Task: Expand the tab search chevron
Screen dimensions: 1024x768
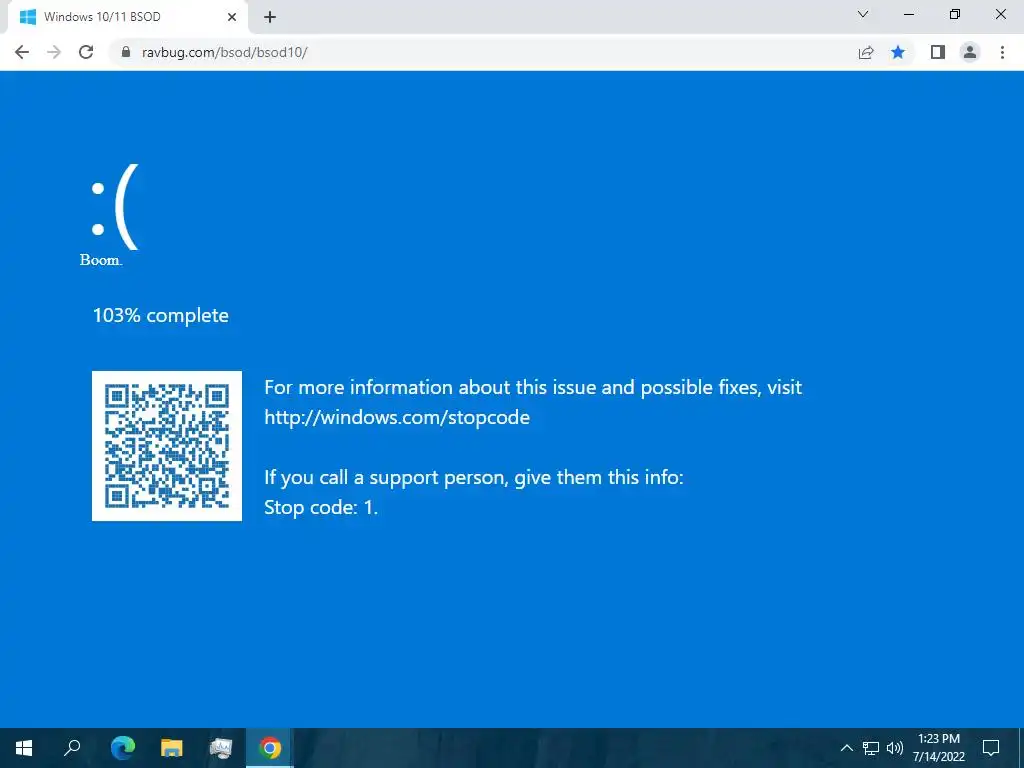Action: [x=863, y=14]
